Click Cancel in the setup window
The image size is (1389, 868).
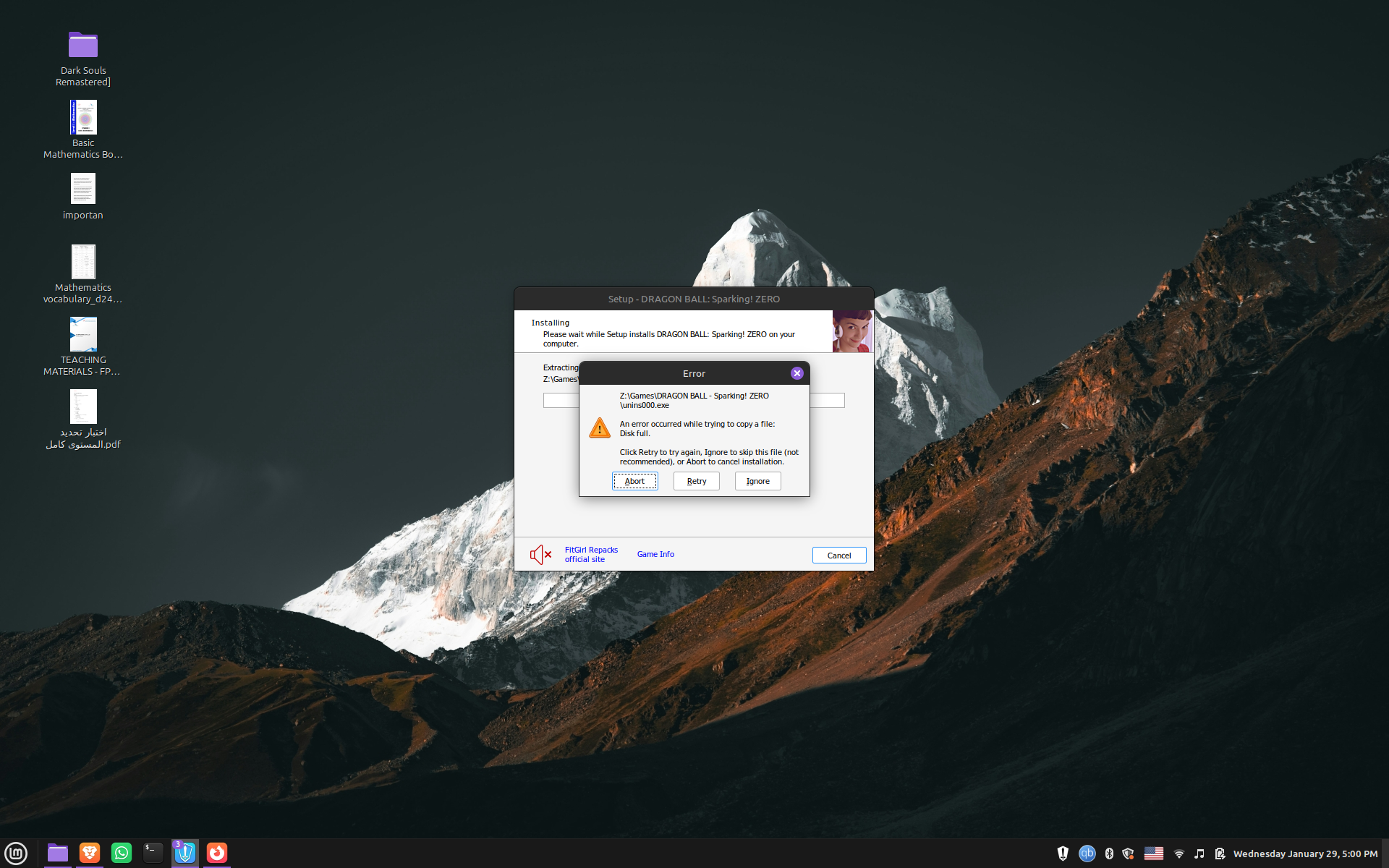click(x=838, y=556)
